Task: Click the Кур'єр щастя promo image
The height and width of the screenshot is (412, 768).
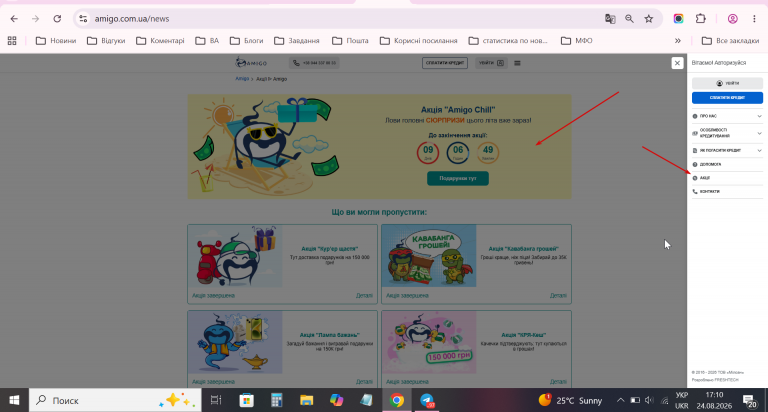Action: point(235,256)
